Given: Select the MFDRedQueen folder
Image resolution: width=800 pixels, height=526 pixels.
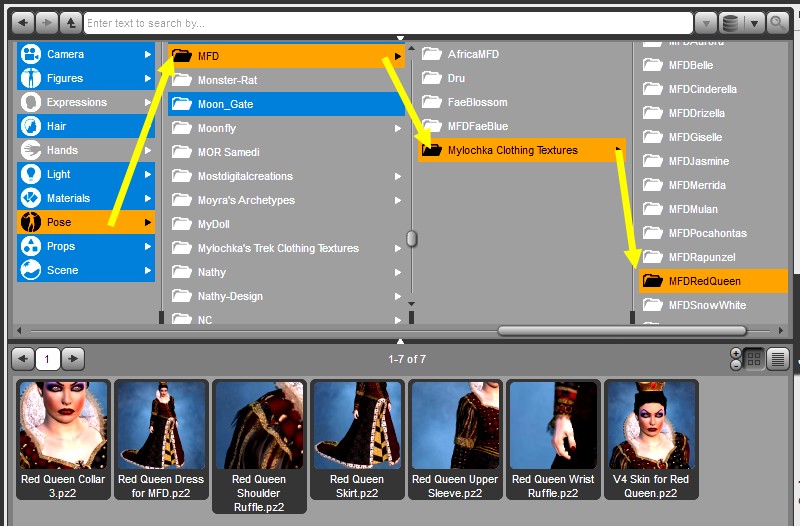Looking at the screenshot, I should [713, 281].
